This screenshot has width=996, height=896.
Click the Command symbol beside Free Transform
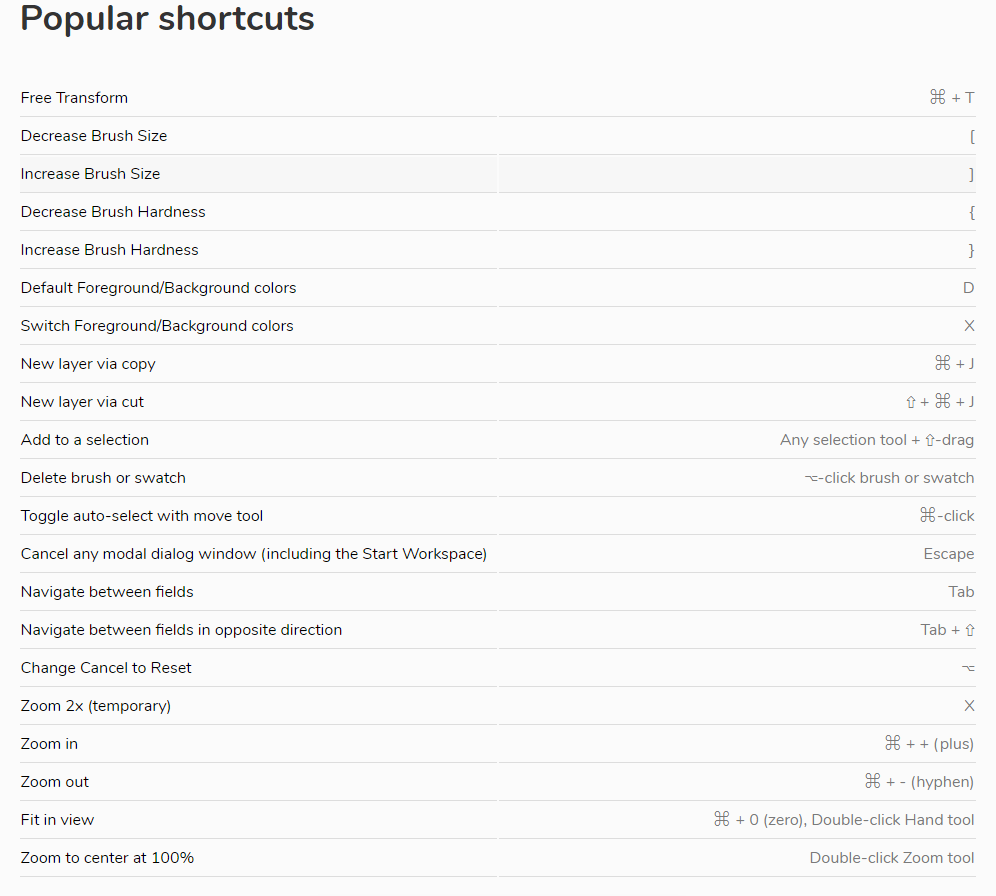click(937, 97)
